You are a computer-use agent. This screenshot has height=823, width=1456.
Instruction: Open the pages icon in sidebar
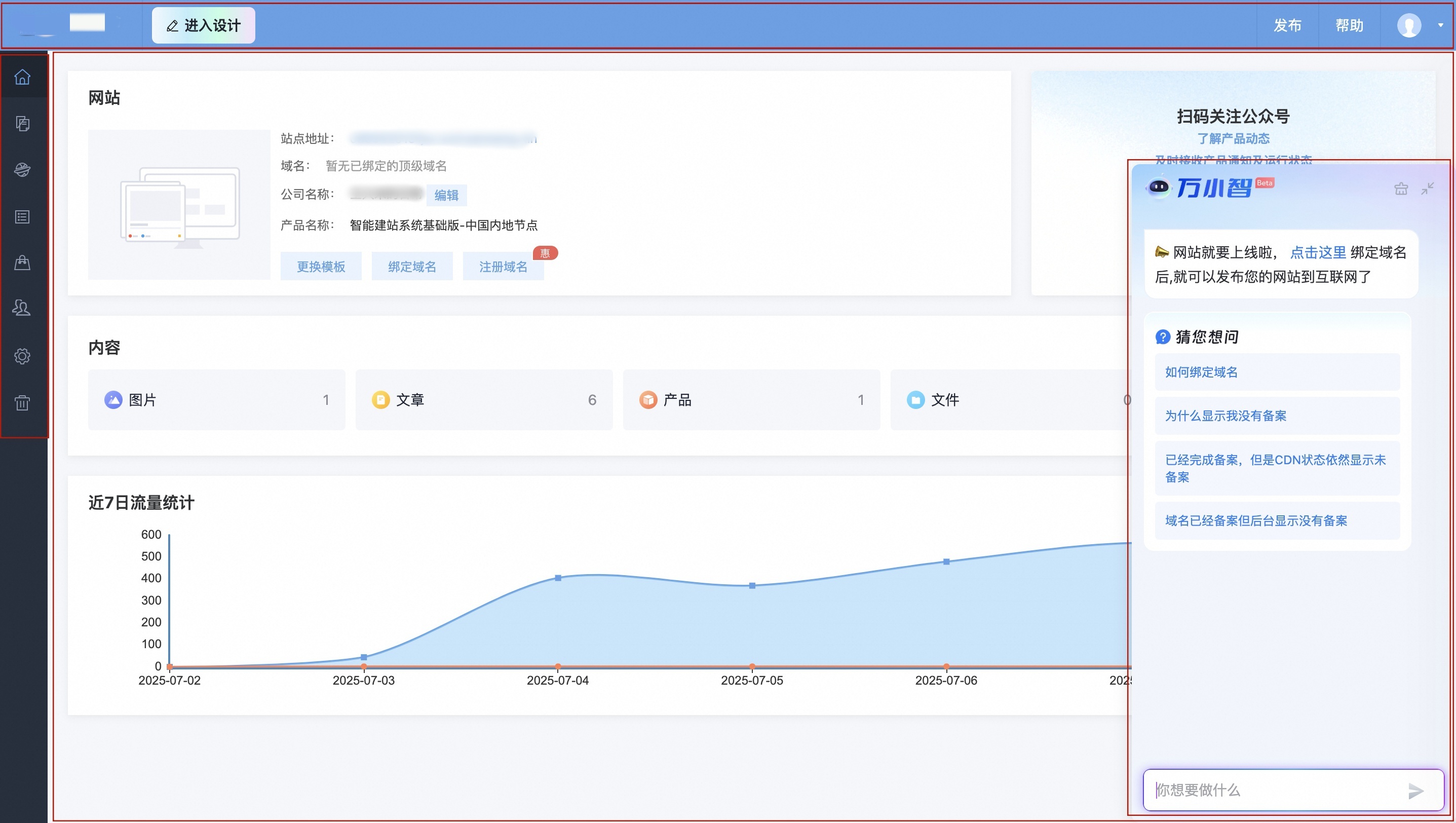[22, 123]
